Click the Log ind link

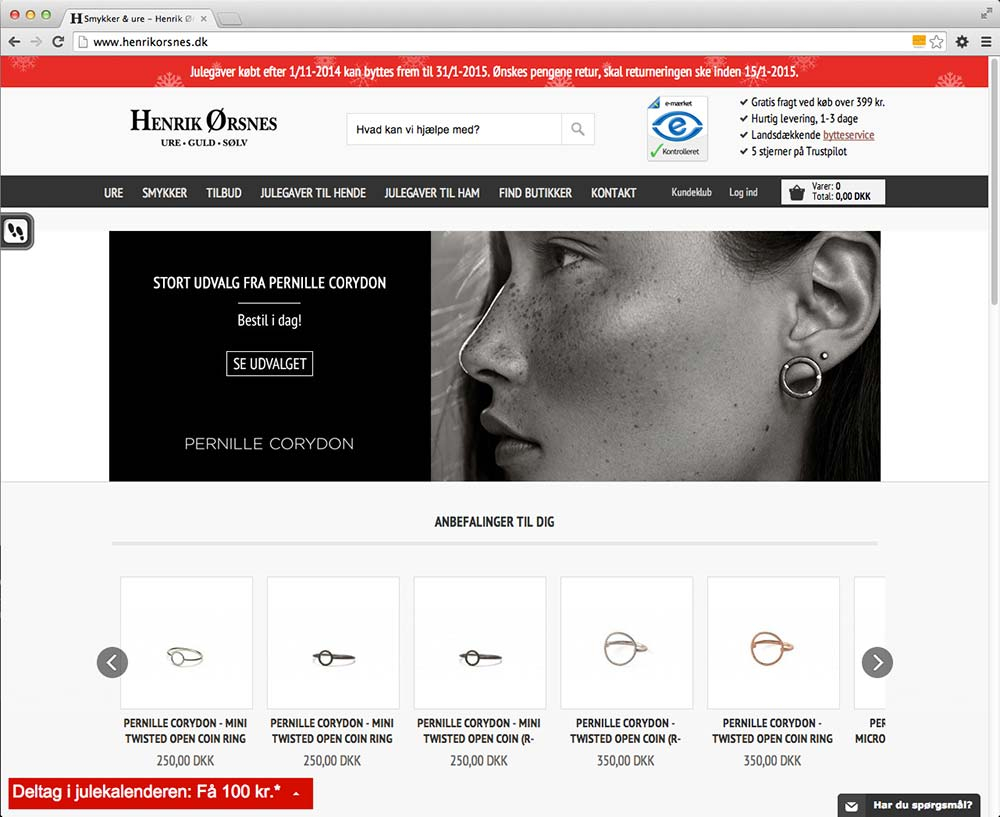pos(743,192)
